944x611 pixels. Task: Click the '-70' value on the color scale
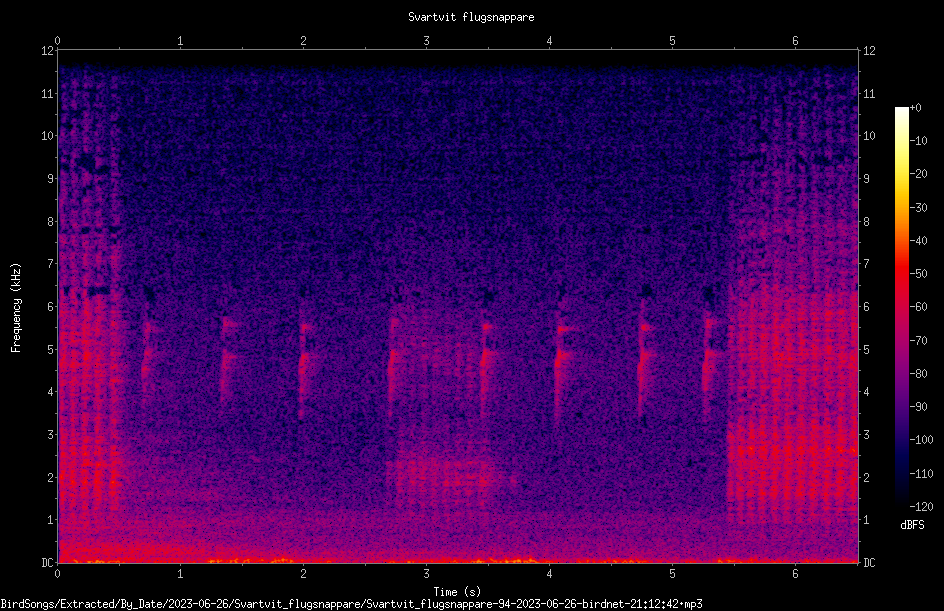click(x=919, y=341)
